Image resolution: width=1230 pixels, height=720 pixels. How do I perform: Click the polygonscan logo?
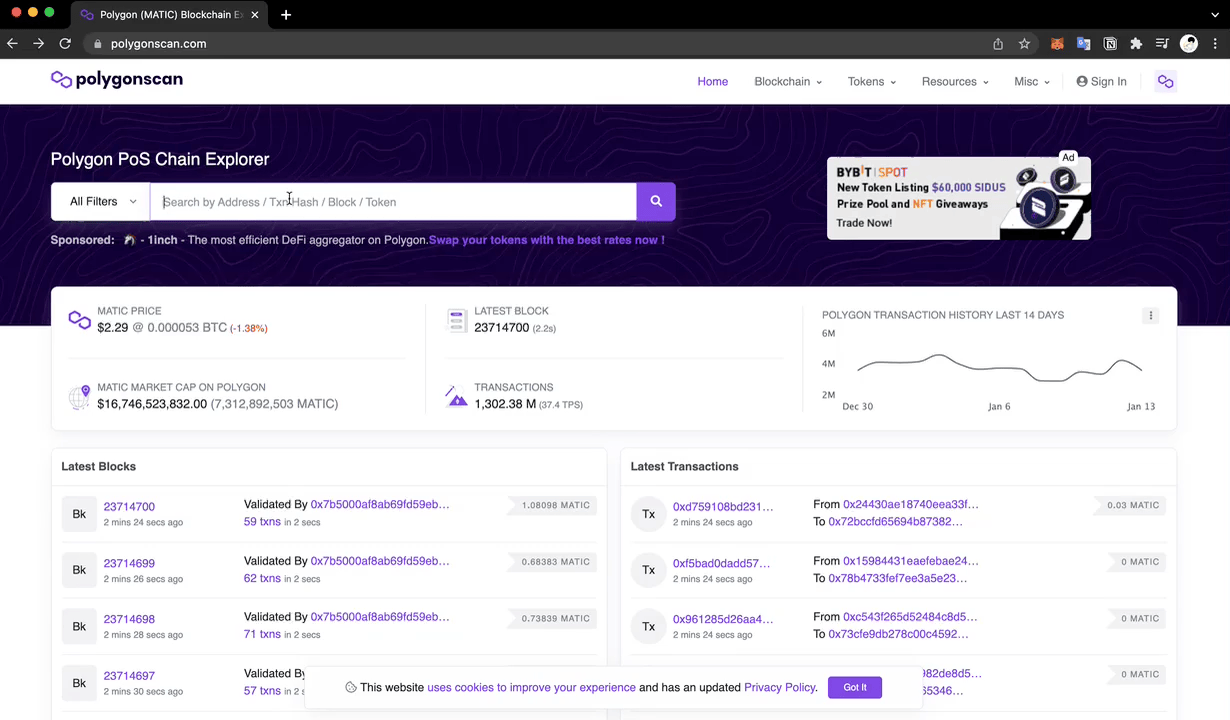pyautogui.click(x=117, y=80)
